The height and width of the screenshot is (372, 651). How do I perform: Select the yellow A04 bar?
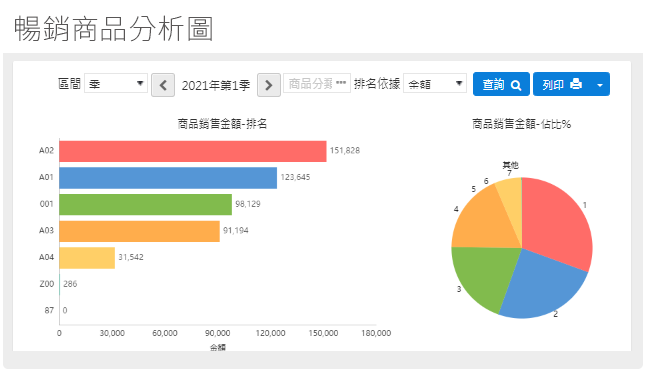click(x=87, y=258)
